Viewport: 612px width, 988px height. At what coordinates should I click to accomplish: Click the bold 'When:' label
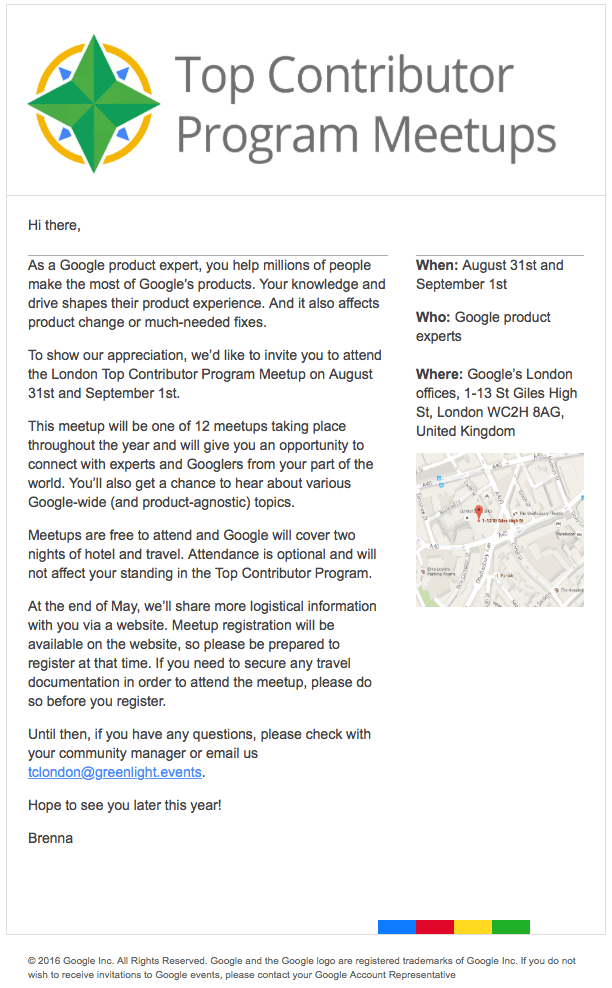[x=437, y=265]
